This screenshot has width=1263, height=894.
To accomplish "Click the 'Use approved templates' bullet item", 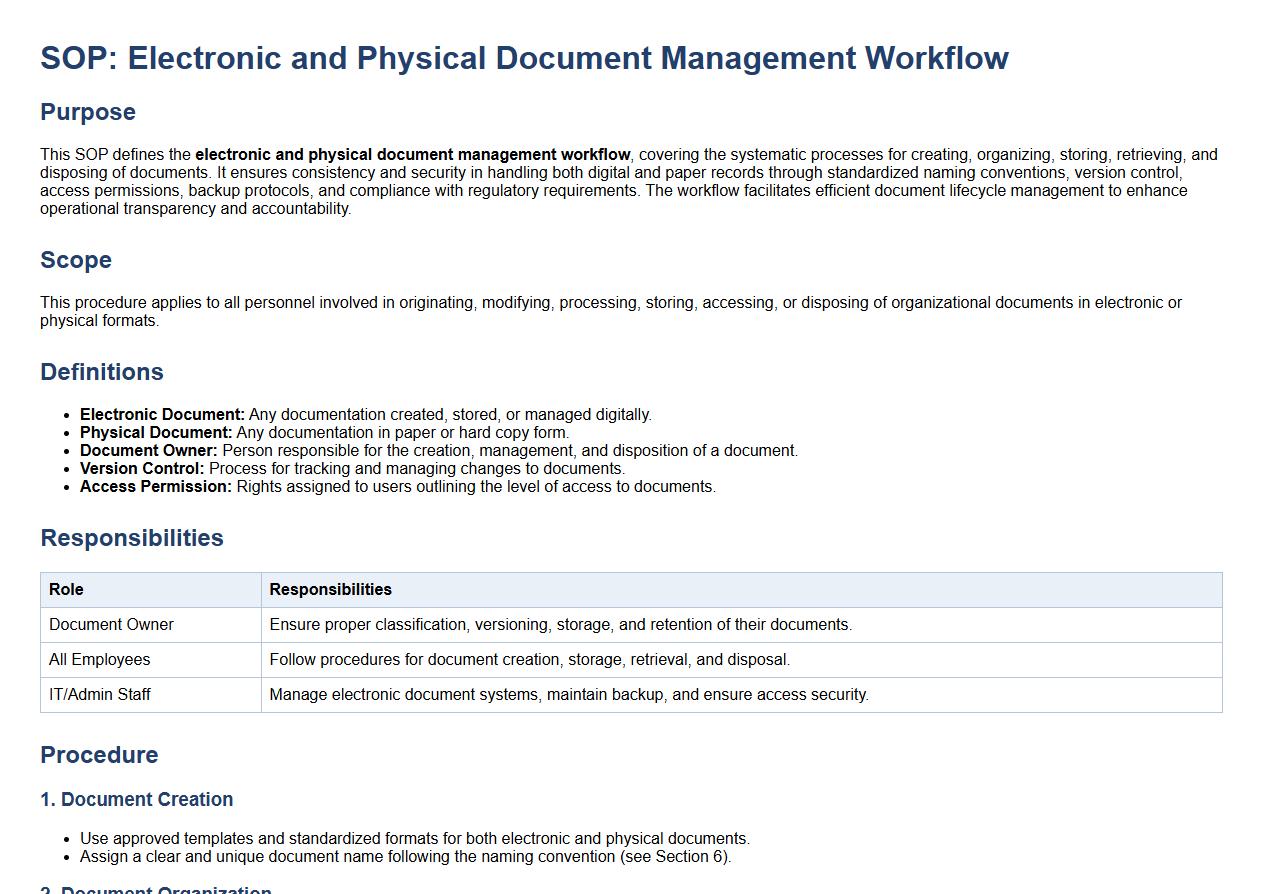I will pyautogui.click(x=414, y=839).
